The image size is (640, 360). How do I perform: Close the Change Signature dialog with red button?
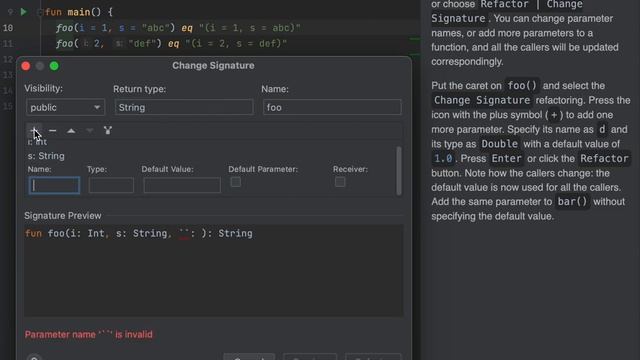click(x=26, y=66)
